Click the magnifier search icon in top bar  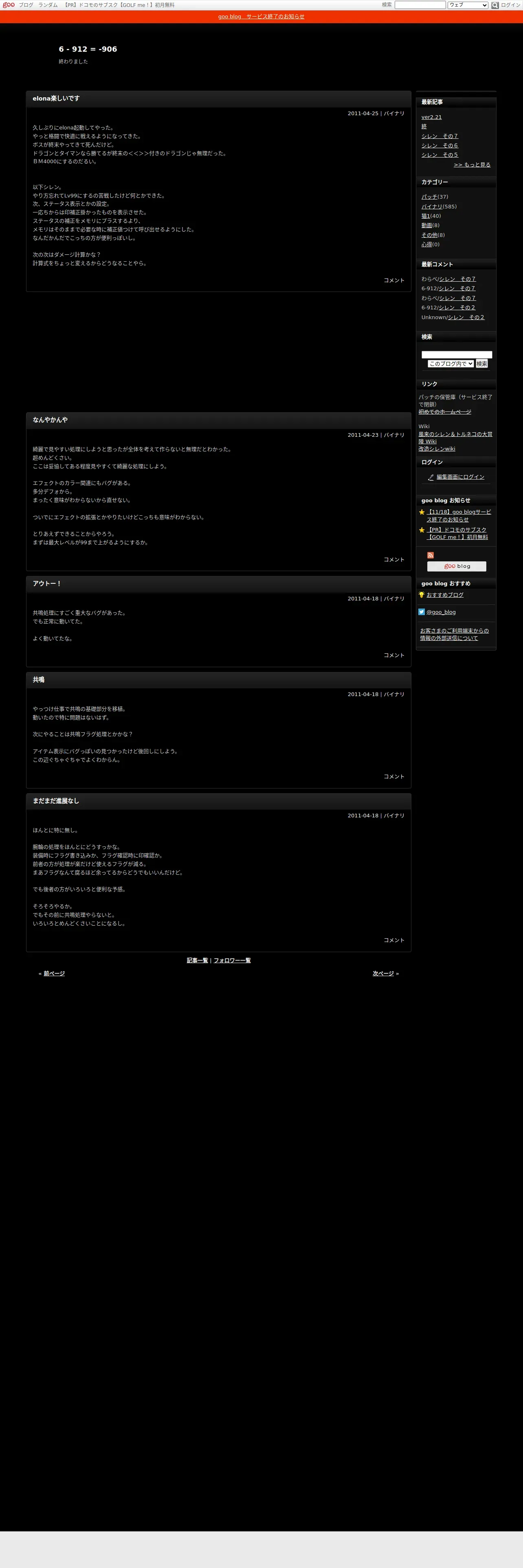coord(495,5)
